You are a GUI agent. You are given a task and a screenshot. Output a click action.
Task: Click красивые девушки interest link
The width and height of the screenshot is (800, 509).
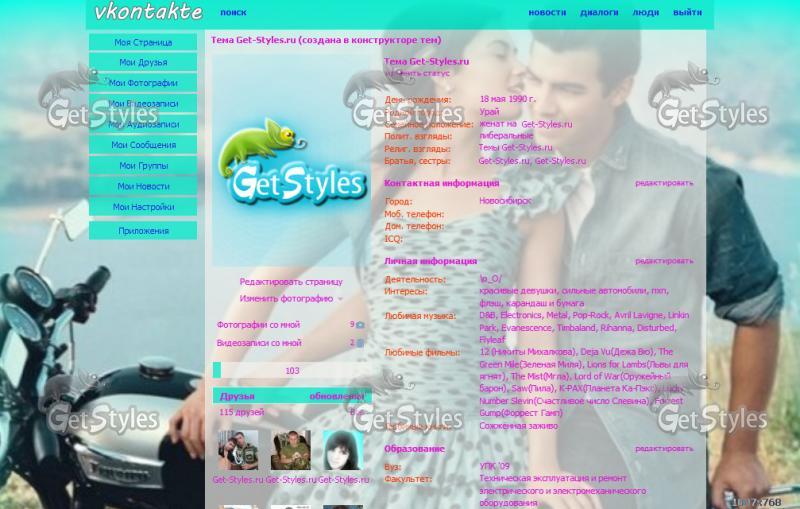tap(518, 291)
